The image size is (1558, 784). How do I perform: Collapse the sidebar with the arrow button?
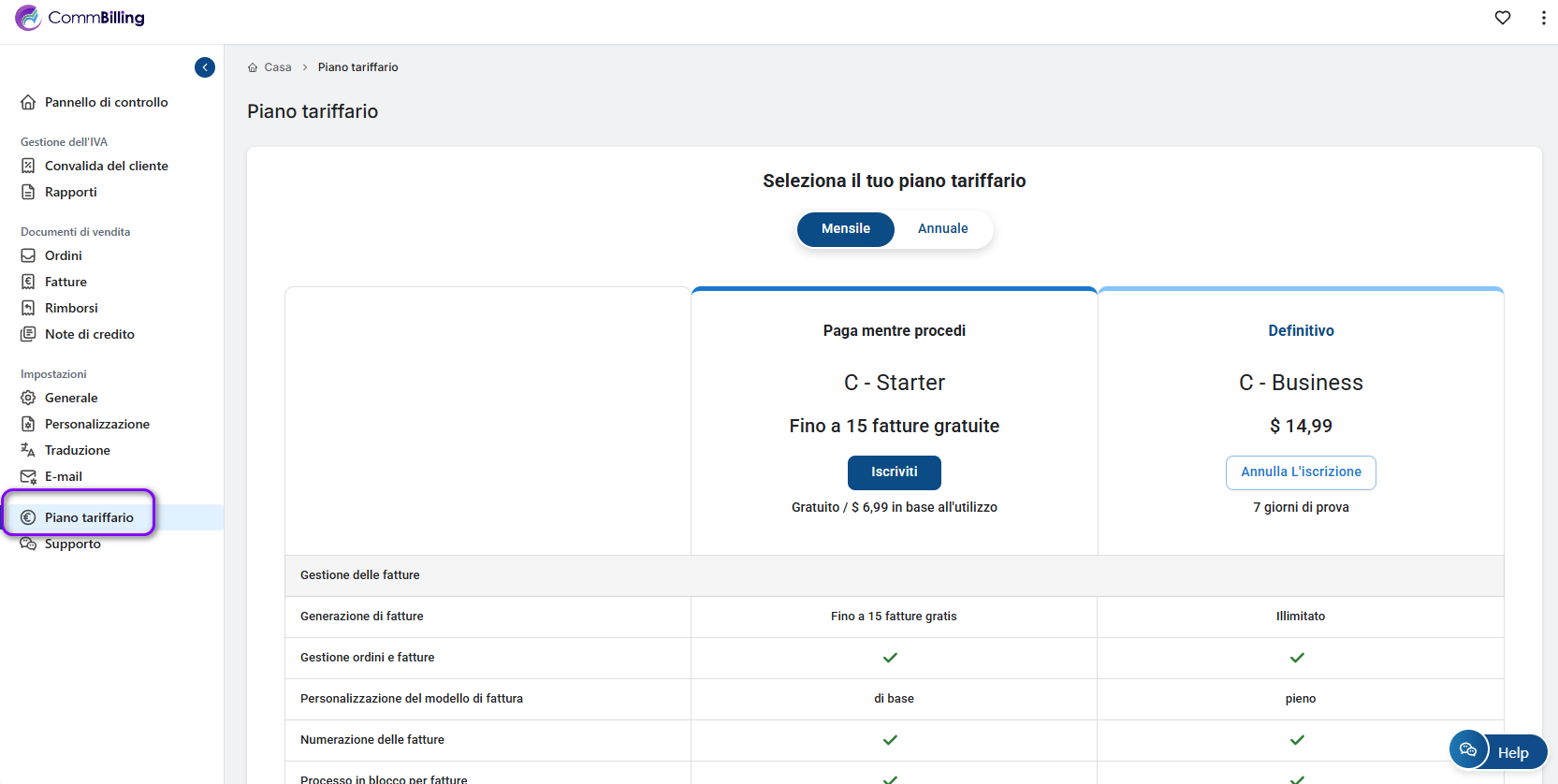point(205,67)
